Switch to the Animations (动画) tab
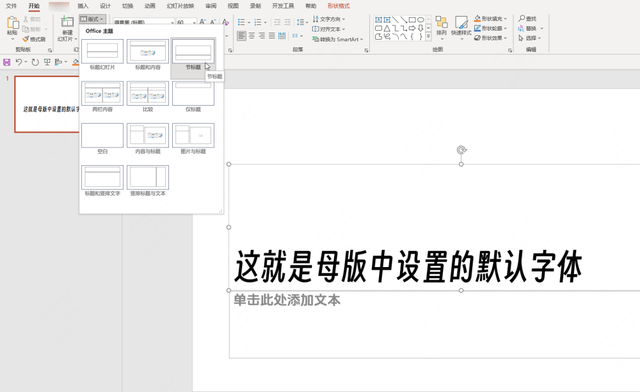Screen dimensions: 640x392 [x=150, y=6]
